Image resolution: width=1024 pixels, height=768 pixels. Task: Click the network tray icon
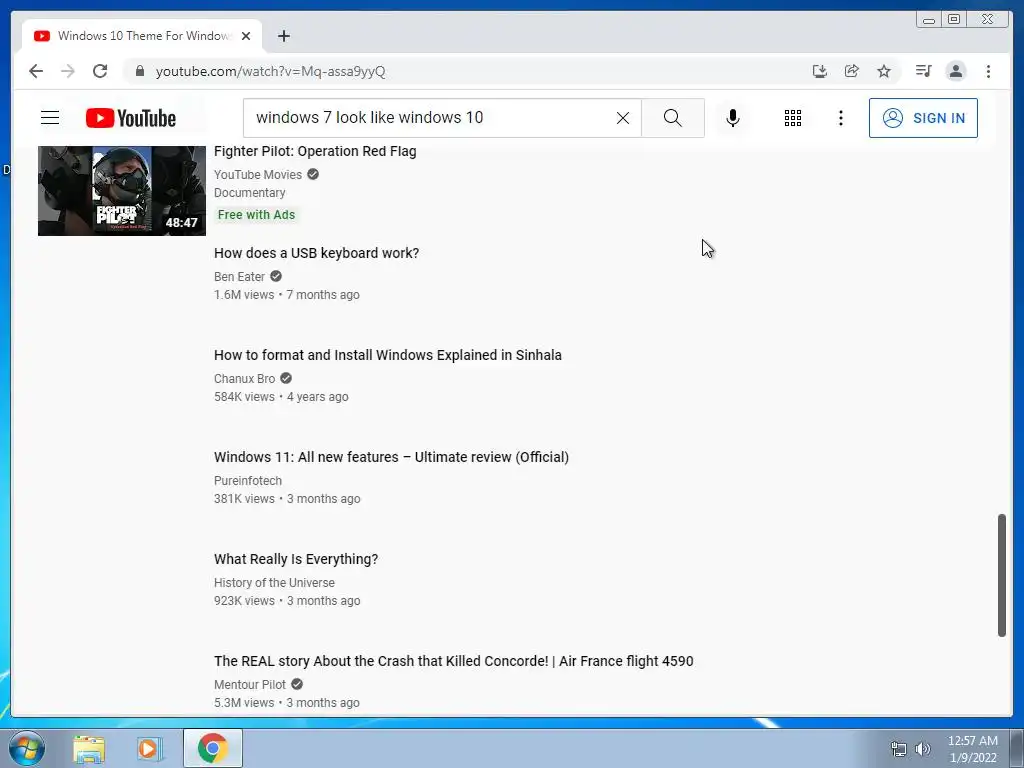click(899, 749)
